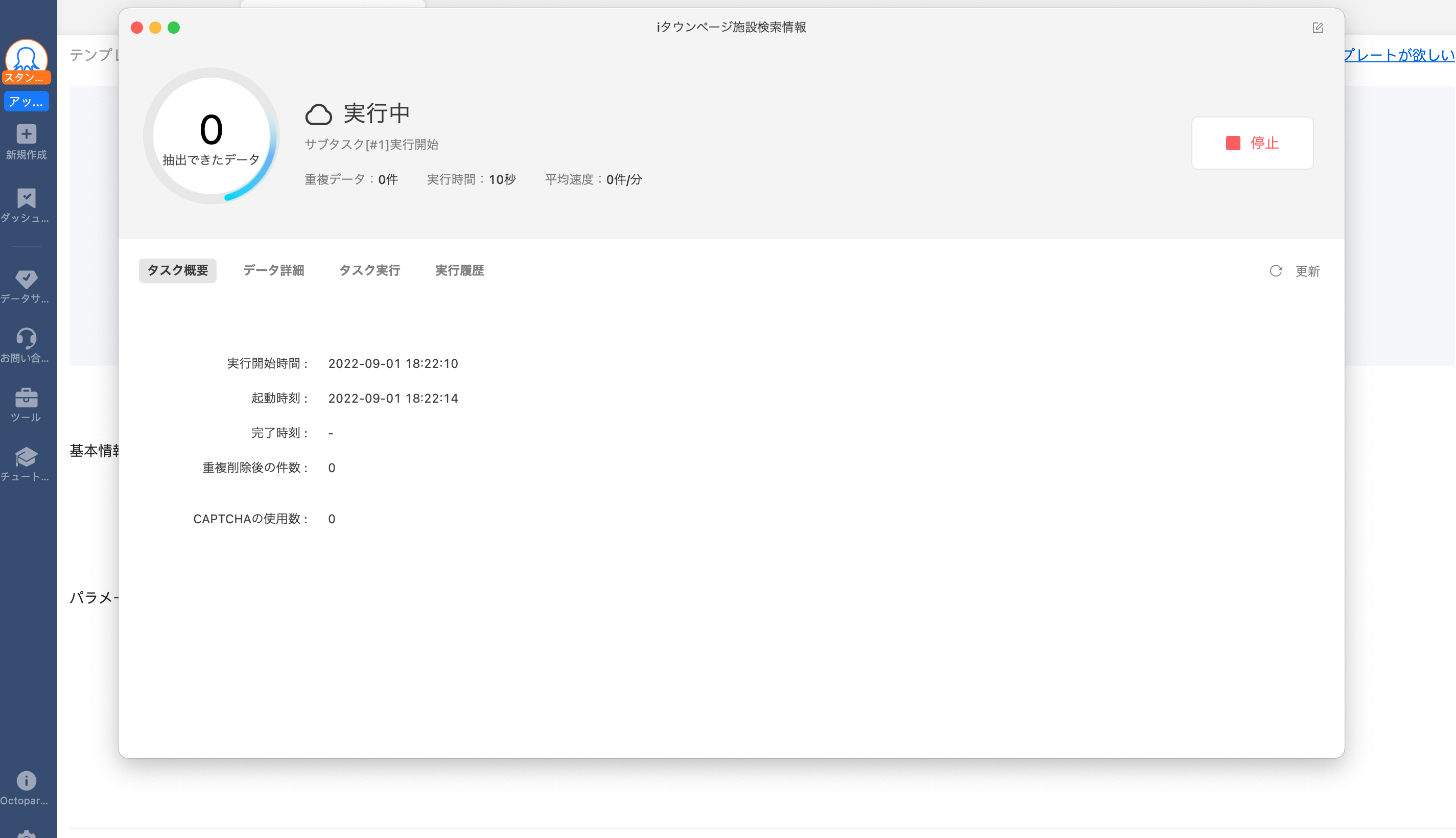The height and width of the screenshot is (838, 1456).
Task: Click the 完了時刻 label
Action: 279,433
